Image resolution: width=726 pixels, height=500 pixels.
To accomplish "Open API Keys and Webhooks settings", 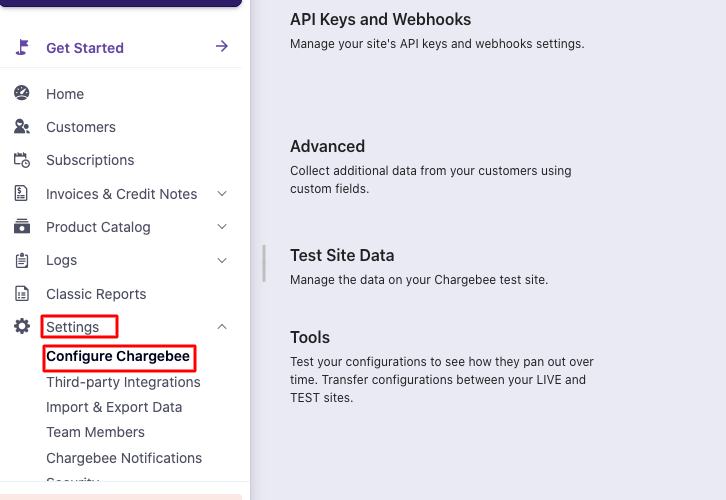I will pos(380,20).
